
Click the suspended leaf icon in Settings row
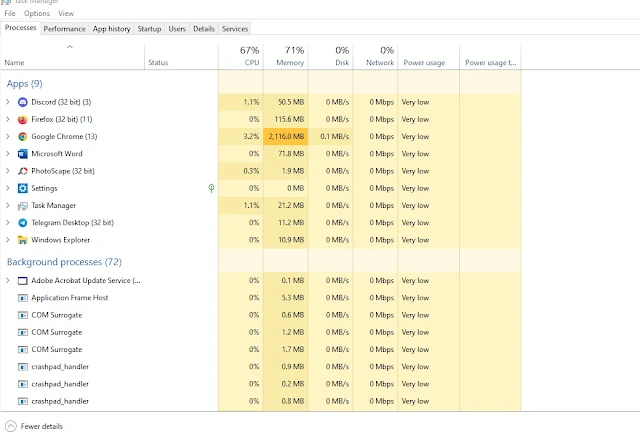[x=211, y=188]
